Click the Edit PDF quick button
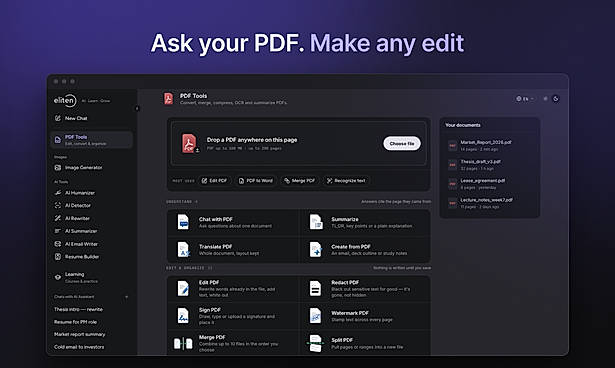The width and height of the screenshot is (615, 368). (215, 180)
